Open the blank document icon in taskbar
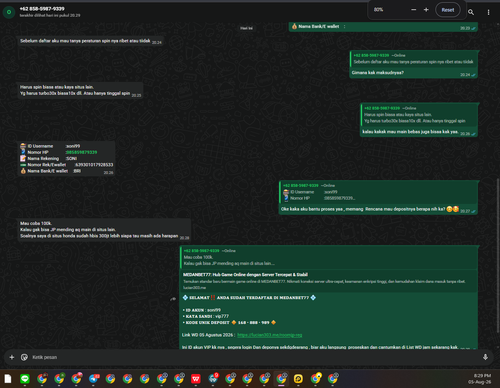 pyautogui.click(x=8, y=379)
